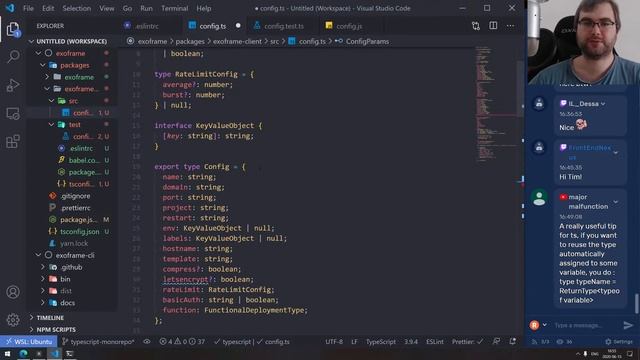Open Remote Explorer view
The image size is (640, 360).
(x=13, y=113)
